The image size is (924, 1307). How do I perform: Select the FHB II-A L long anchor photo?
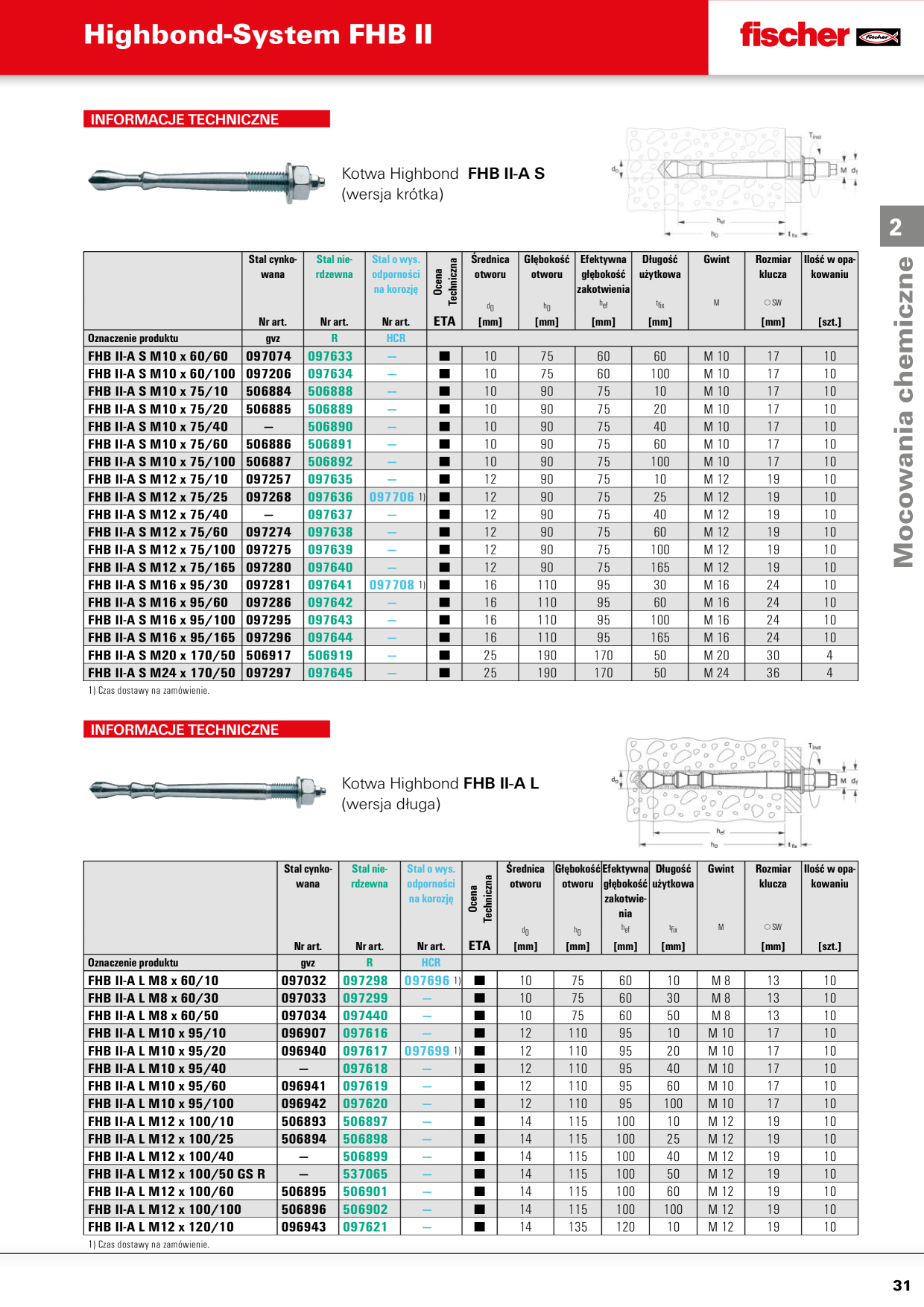click(x=207, y=791)
